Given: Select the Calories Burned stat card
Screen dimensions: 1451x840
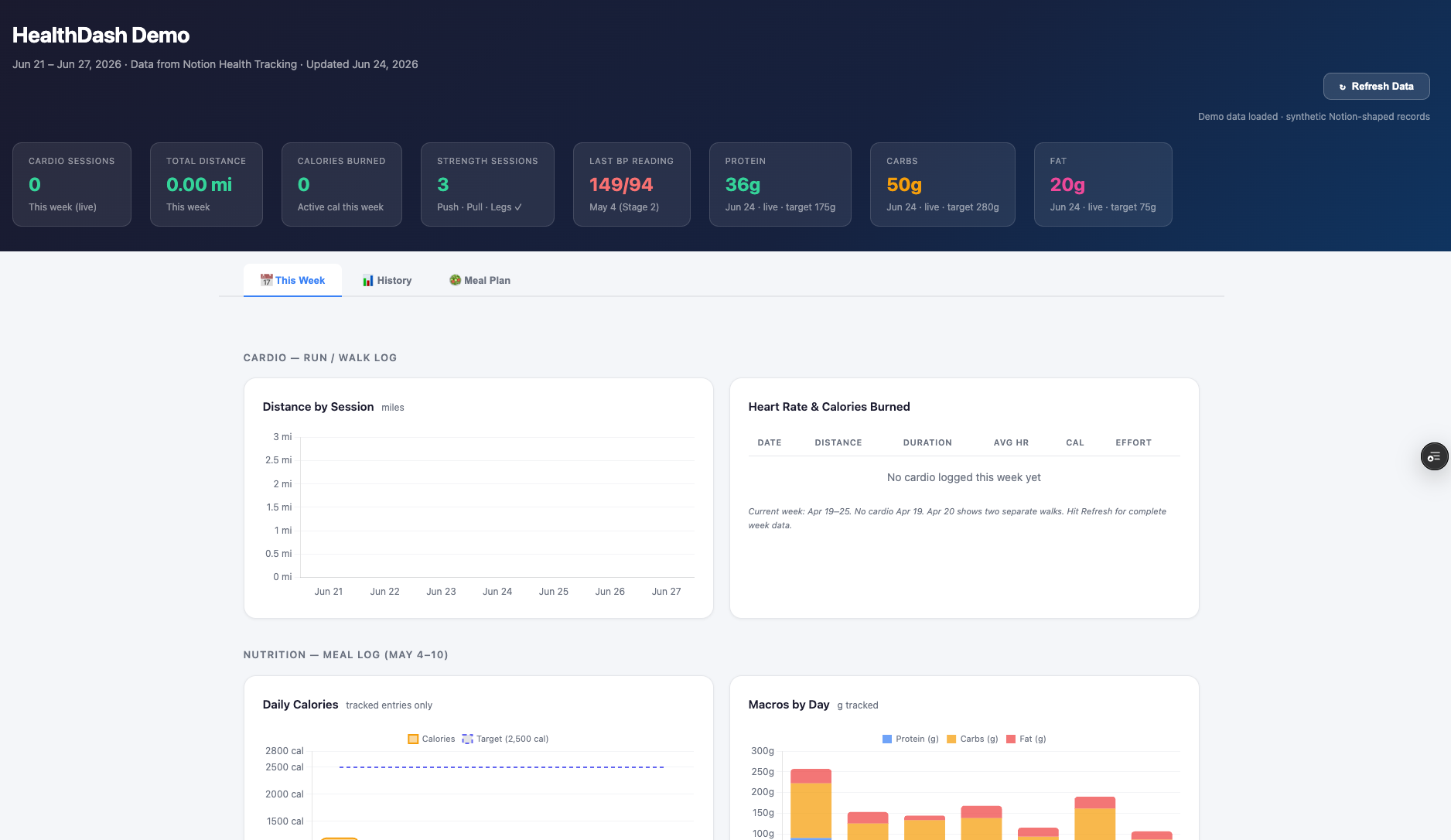Looking at the screenshot, I should [342, 184].
